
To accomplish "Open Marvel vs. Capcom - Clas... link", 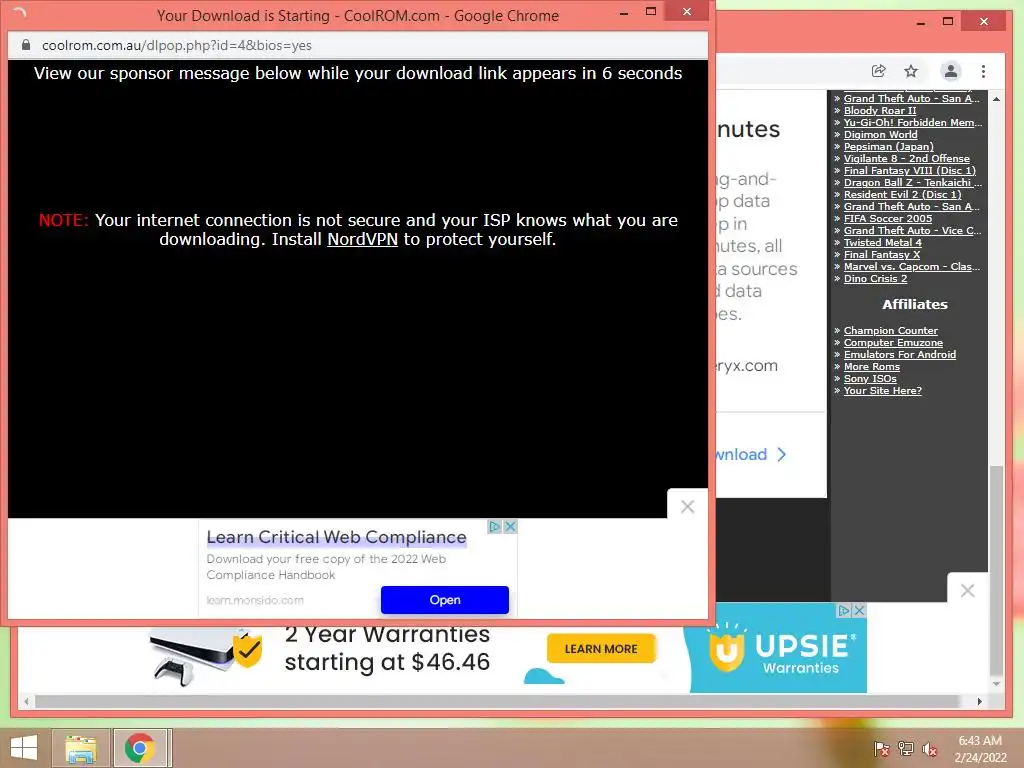I will (912, 266).
